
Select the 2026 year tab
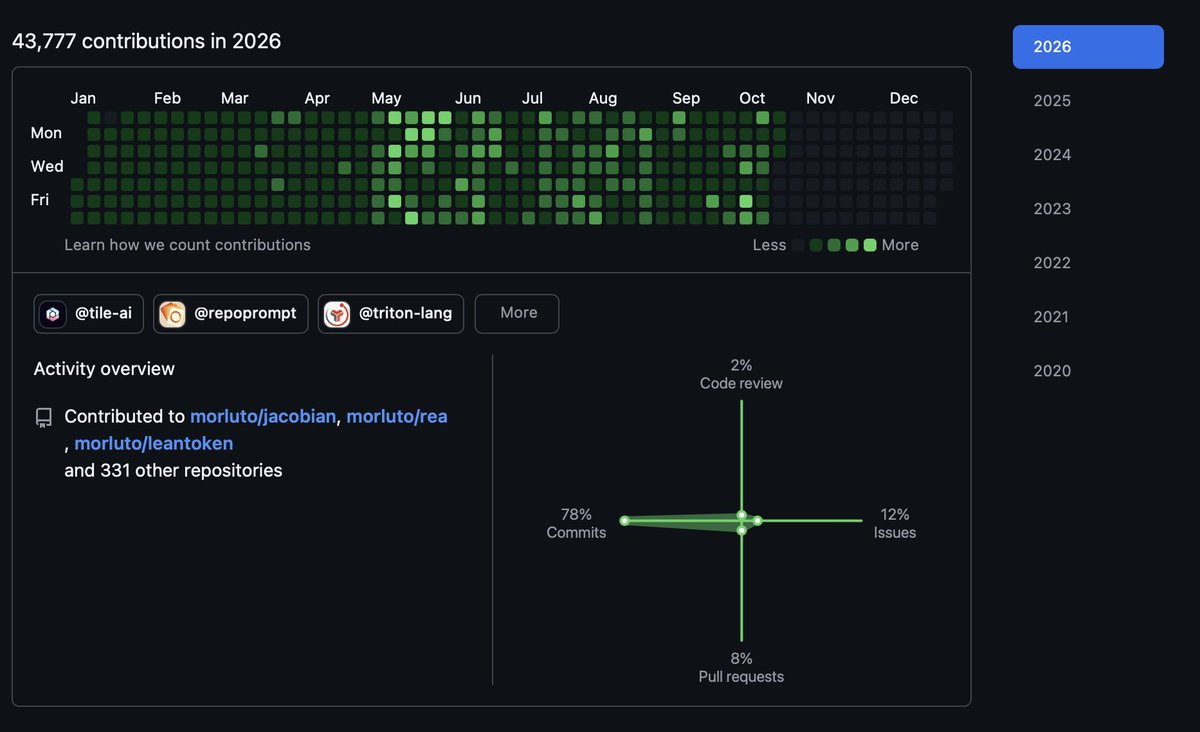click(x=1088, y=47)
